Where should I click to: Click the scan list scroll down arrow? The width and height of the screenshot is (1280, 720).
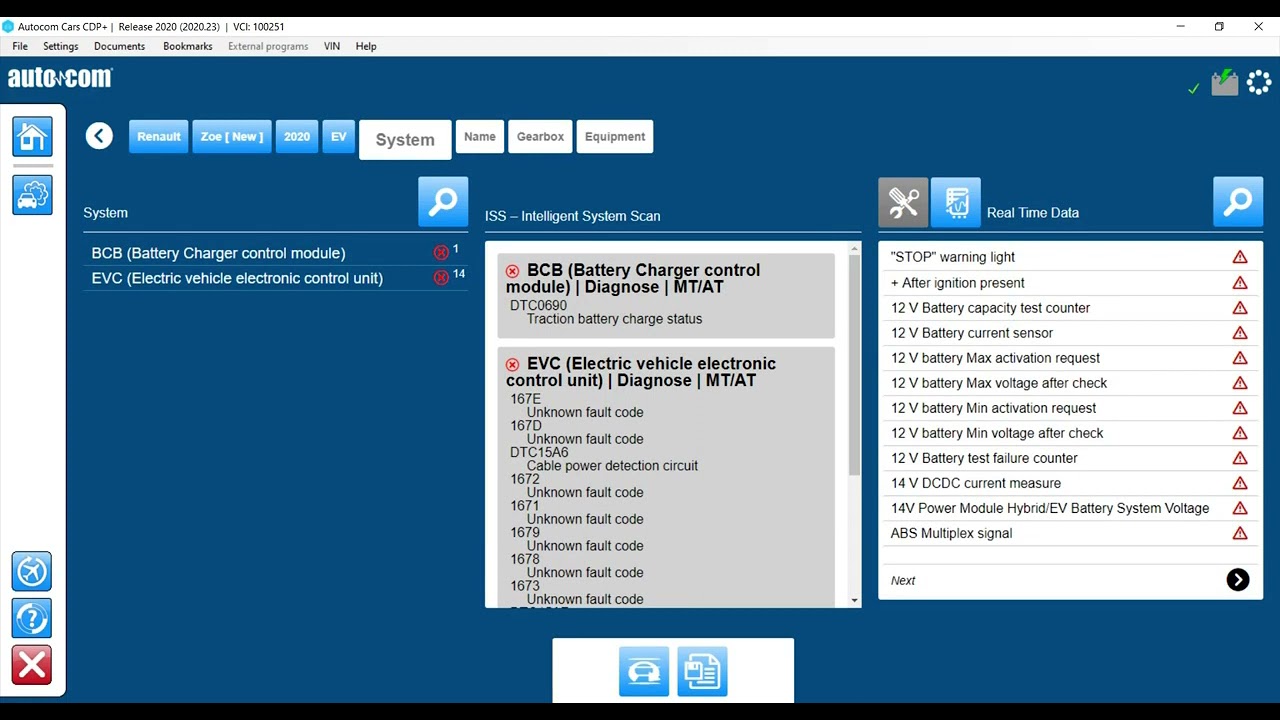point(854,600)
